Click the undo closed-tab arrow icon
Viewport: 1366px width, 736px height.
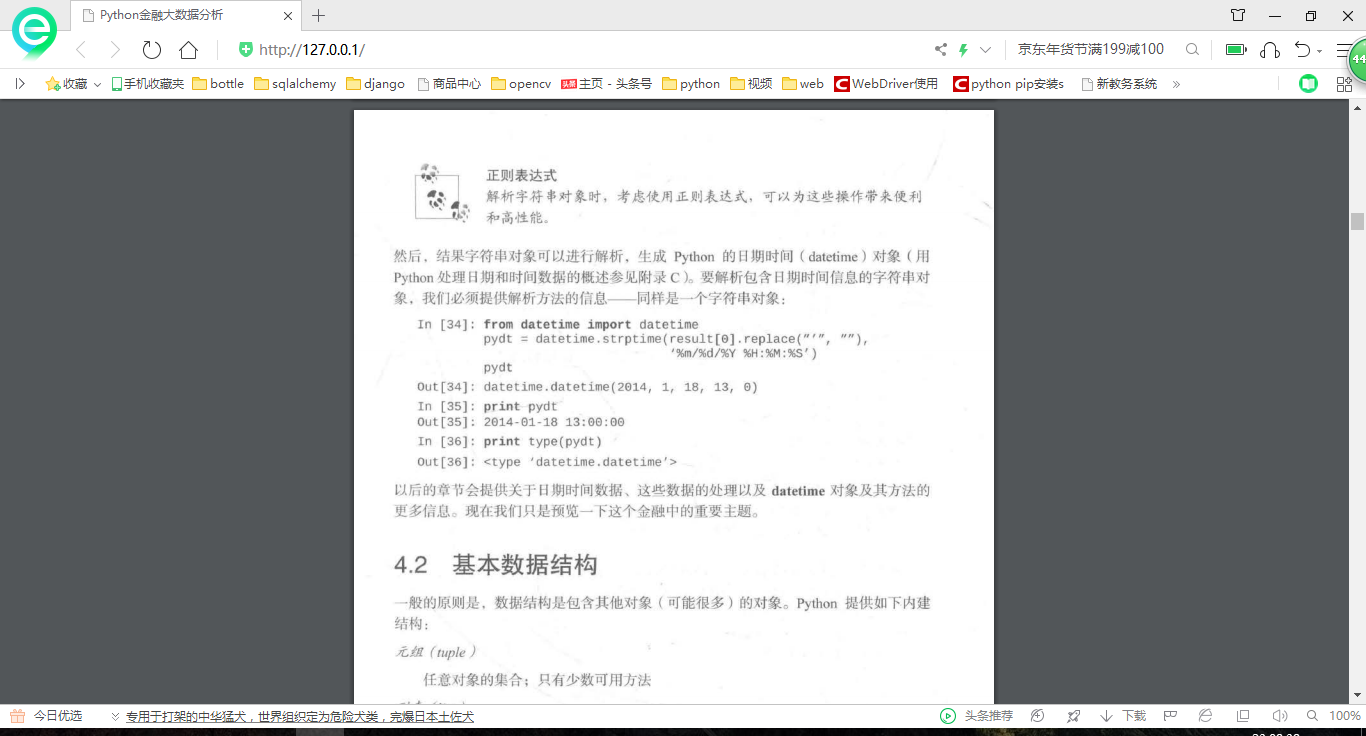point(1302,49)
